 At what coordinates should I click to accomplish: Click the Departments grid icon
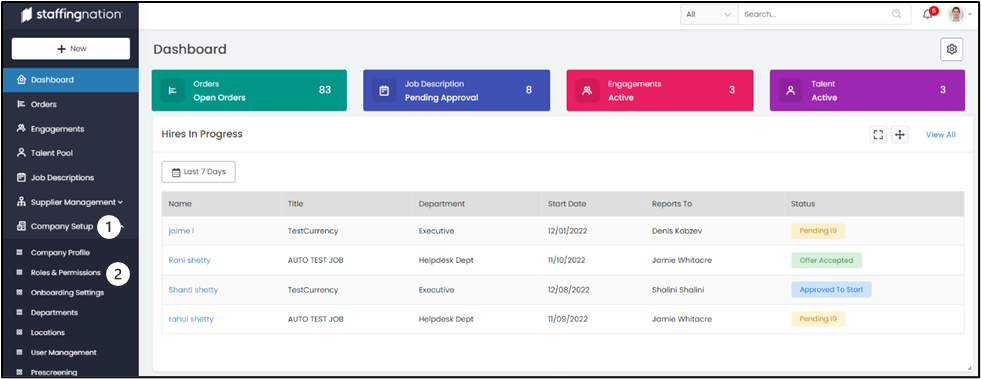(19, 313)
